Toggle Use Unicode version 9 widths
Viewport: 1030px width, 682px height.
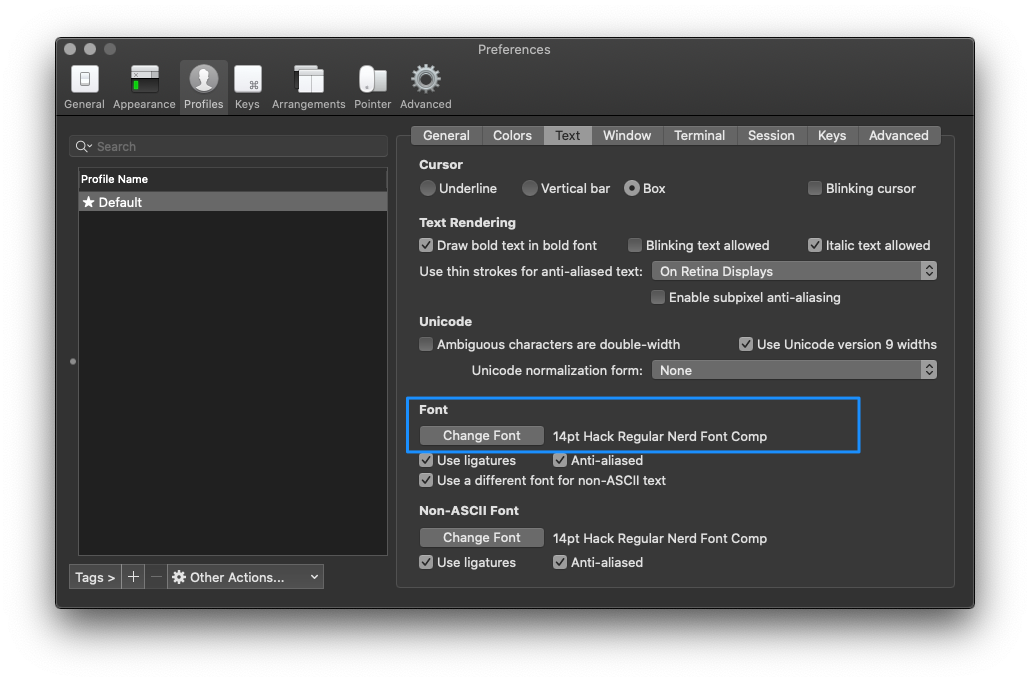(x=746, y=344)
